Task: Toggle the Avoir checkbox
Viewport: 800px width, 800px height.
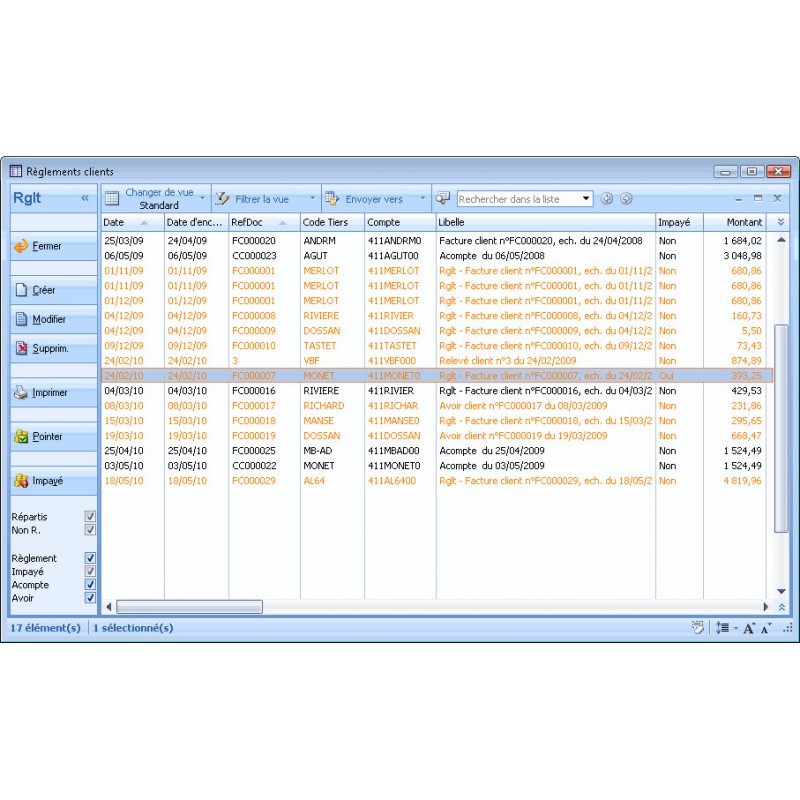Action: [x=90, y=597]
